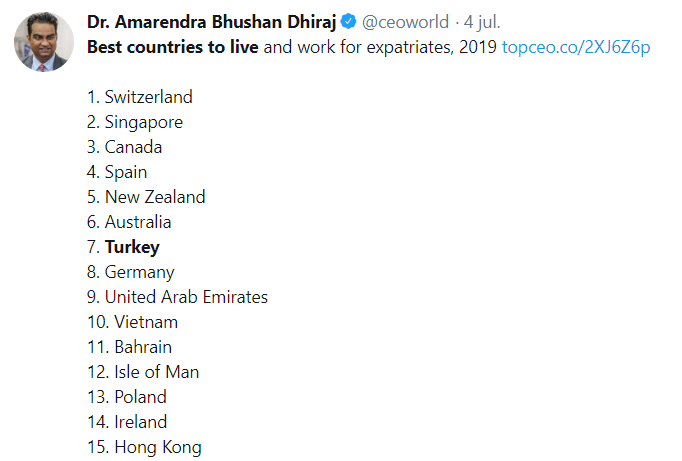This screenshot has height=461, width=682.
Task: Open the tweet timestamp 4 jul.
Action: point(482,22)
